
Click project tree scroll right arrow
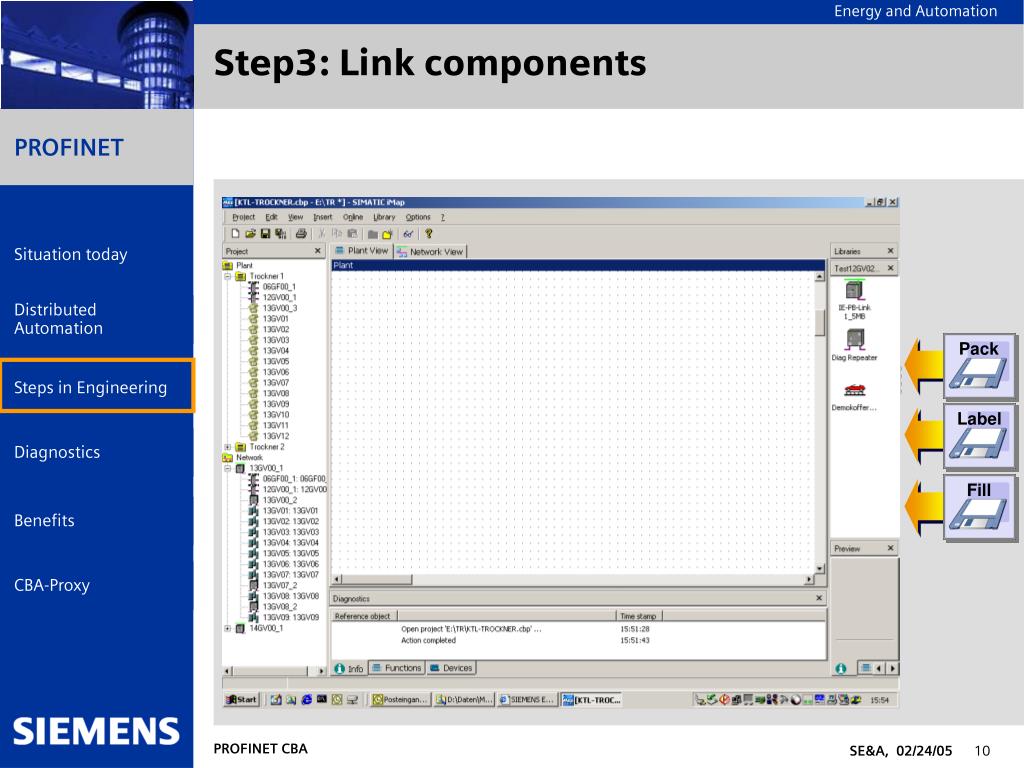pyautogui.click(x=321, y=671)
